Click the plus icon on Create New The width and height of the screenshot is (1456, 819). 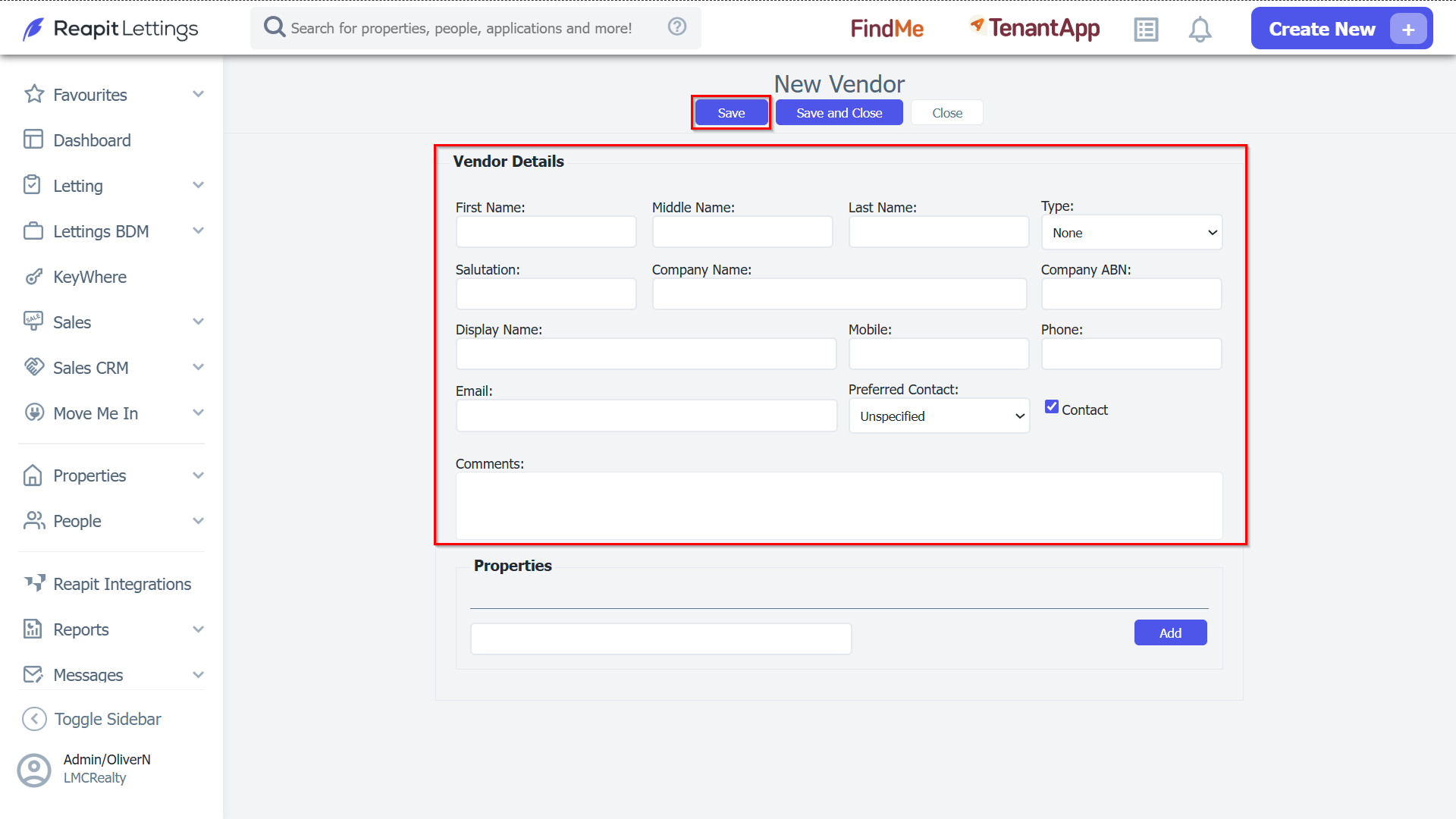[1408, 30]
